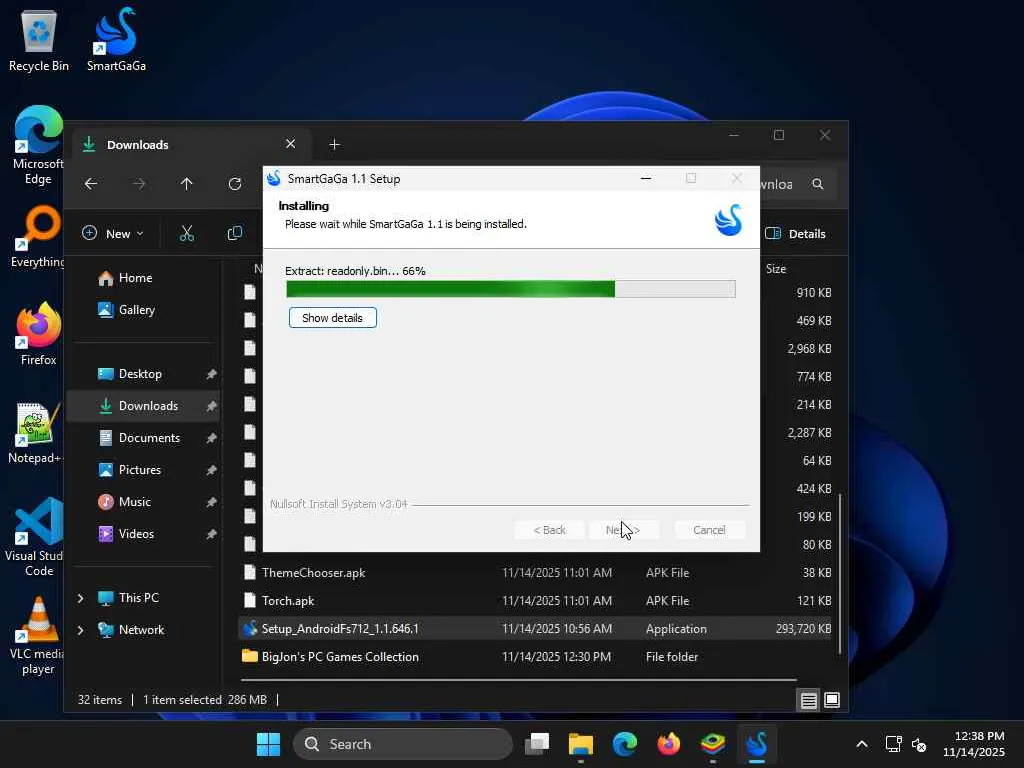Viewport: 1024px width, 768px height.
Task: Open Firefox from the taskbar
Action: tap(669, 744)
